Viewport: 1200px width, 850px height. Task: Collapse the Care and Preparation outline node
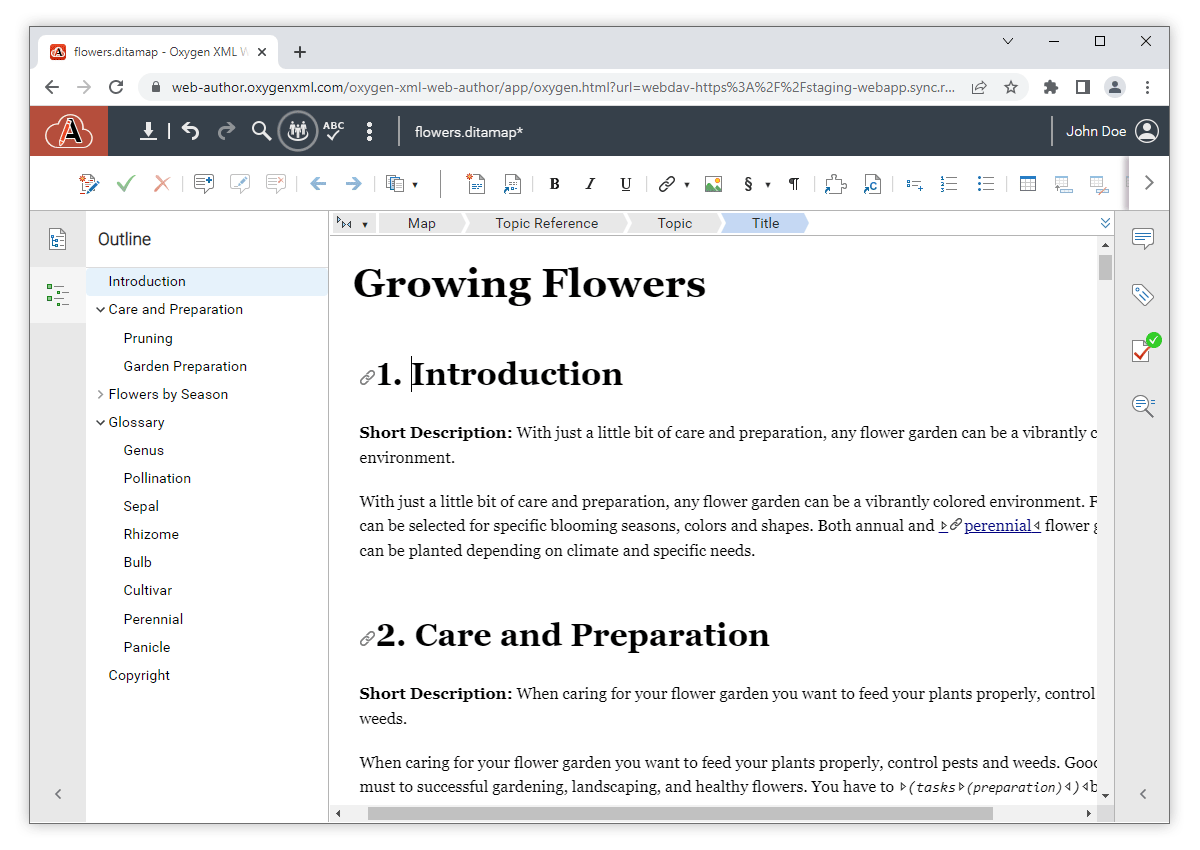pyautogui.click(x=100, y=310)
